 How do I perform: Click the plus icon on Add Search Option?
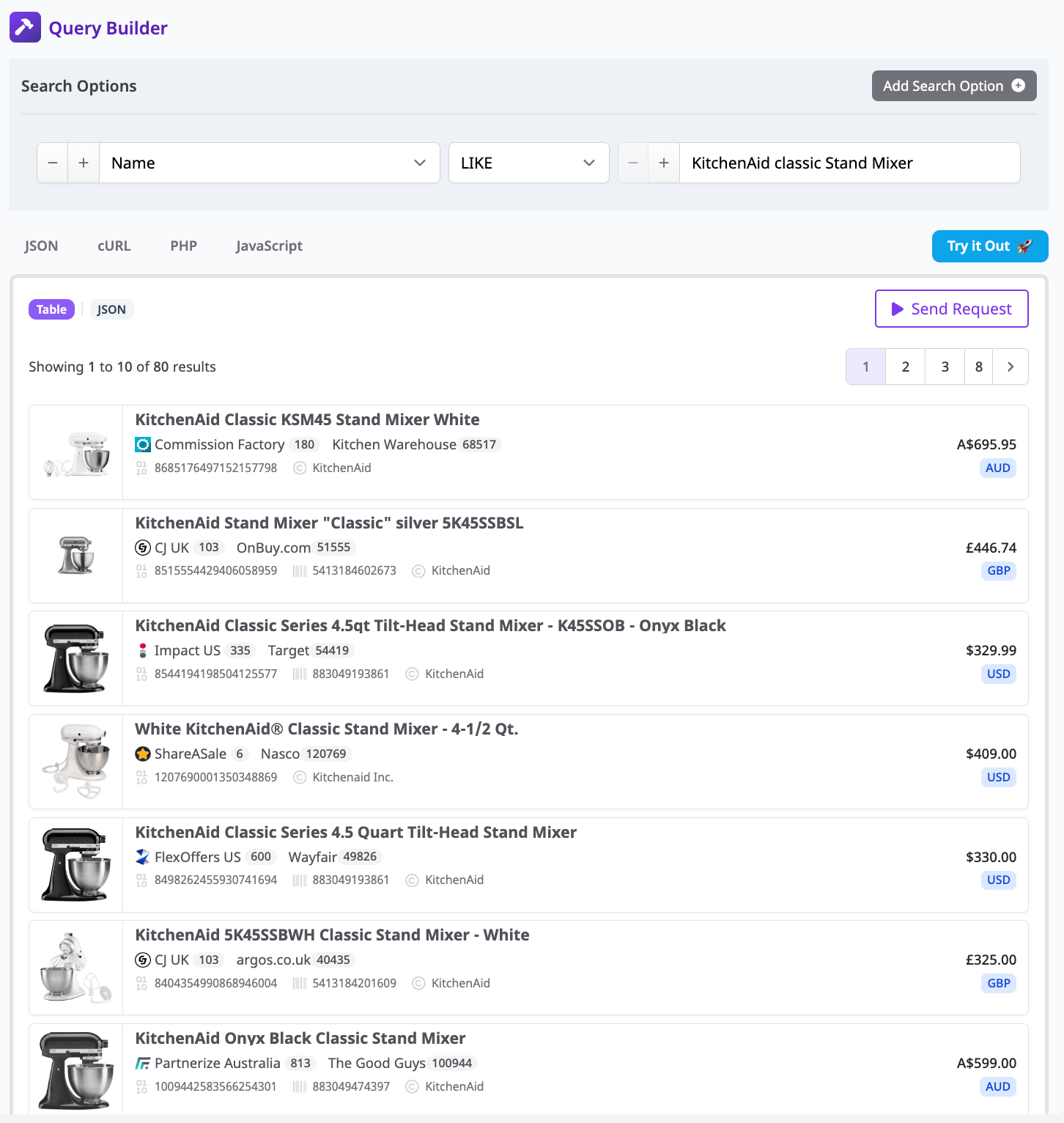[x=1018, y=86]
